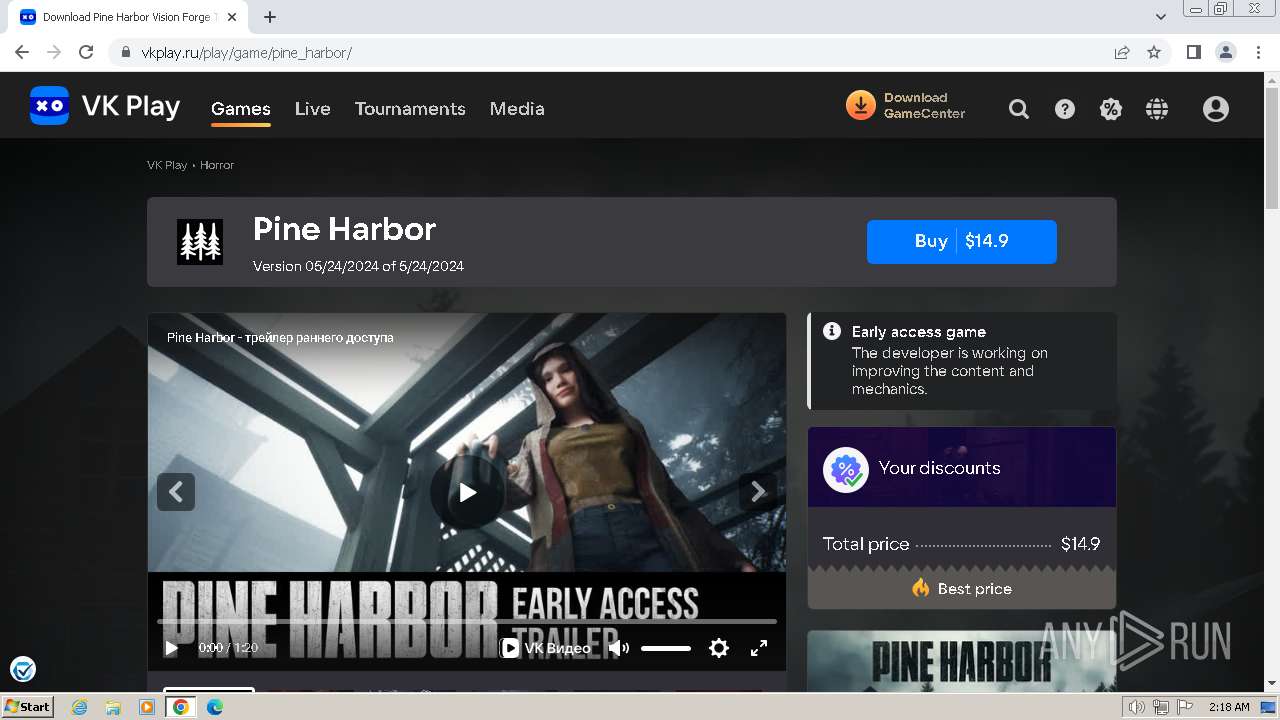Viewport: 1280px width, 720px height.
Task: Open a new browser tab
Action: point(270,17)
